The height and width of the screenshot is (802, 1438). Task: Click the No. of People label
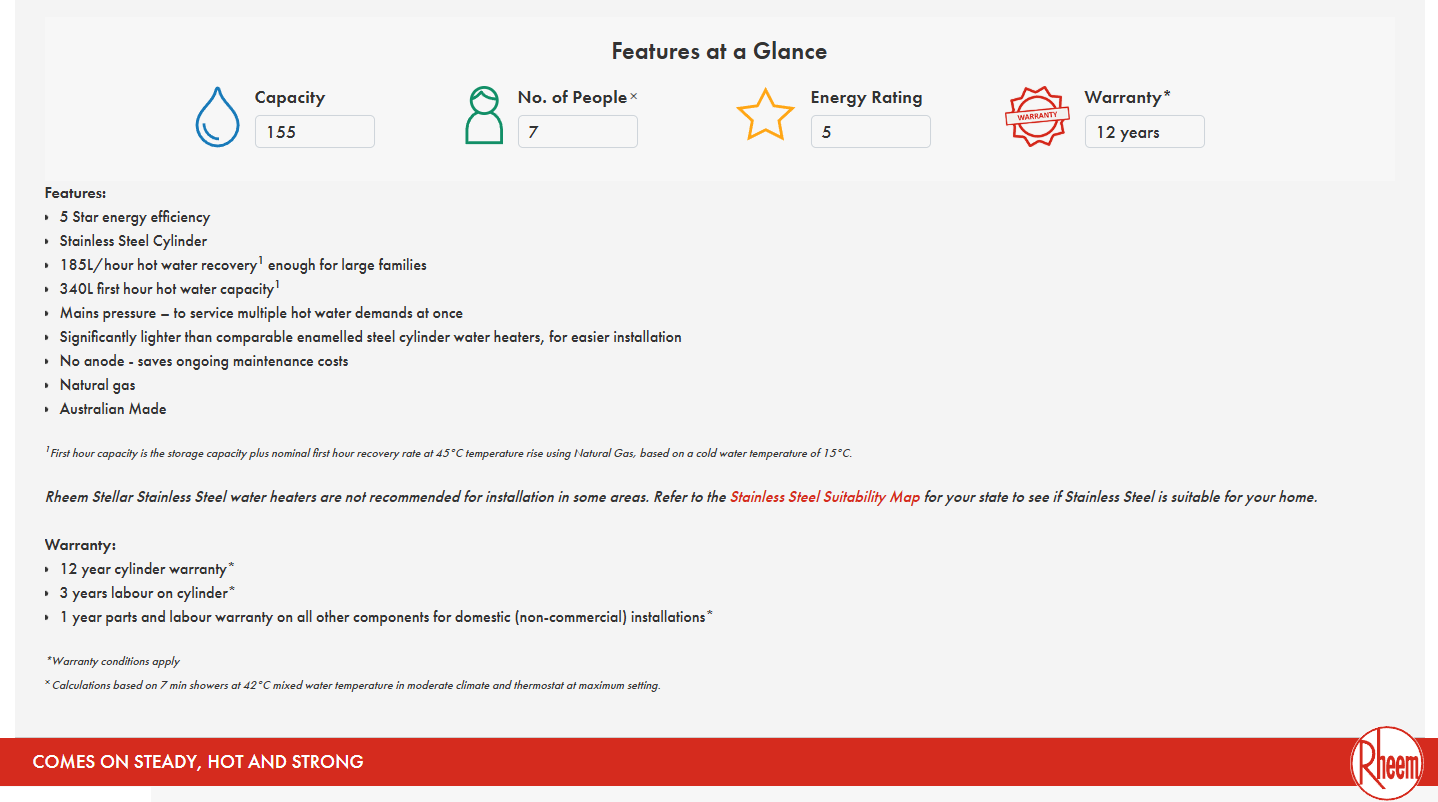[x=573, y=98]
